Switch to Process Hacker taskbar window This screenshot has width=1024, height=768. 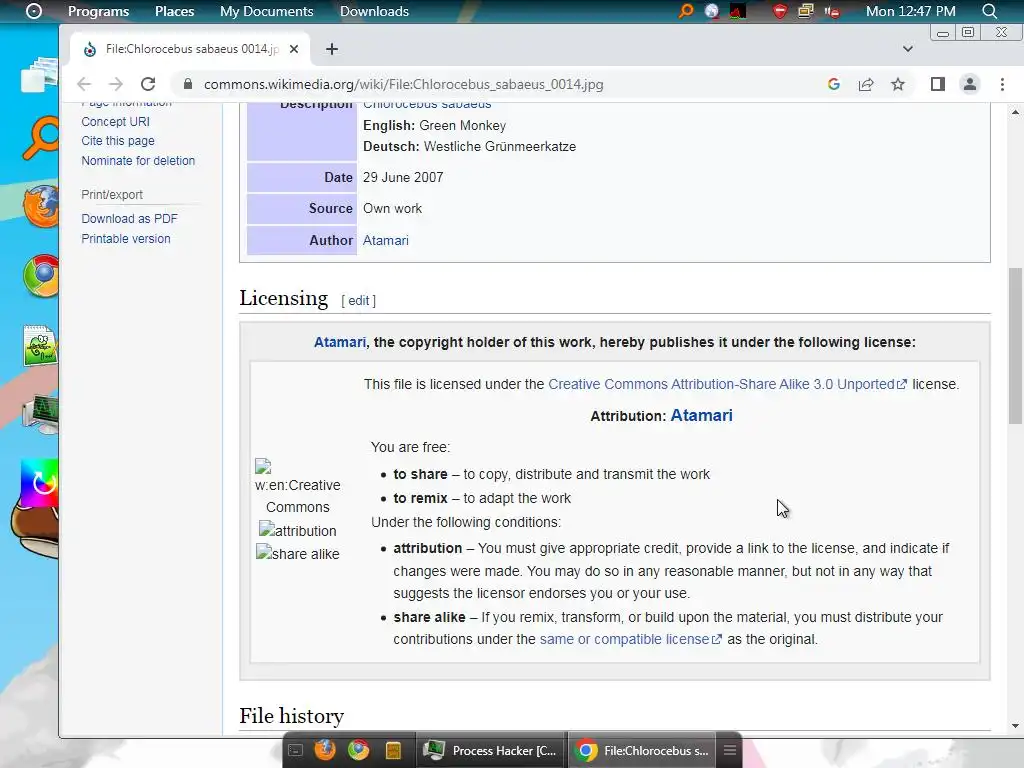pos(490,750)
